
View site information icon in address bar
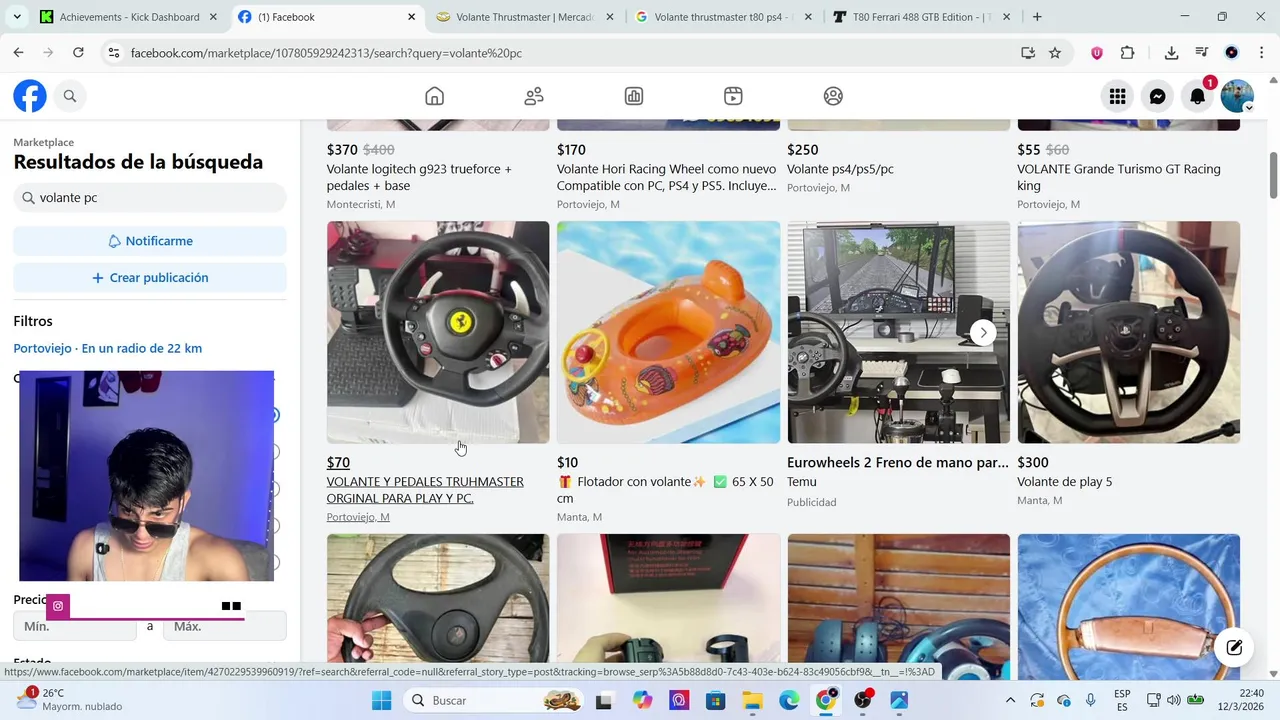point(113,53)
